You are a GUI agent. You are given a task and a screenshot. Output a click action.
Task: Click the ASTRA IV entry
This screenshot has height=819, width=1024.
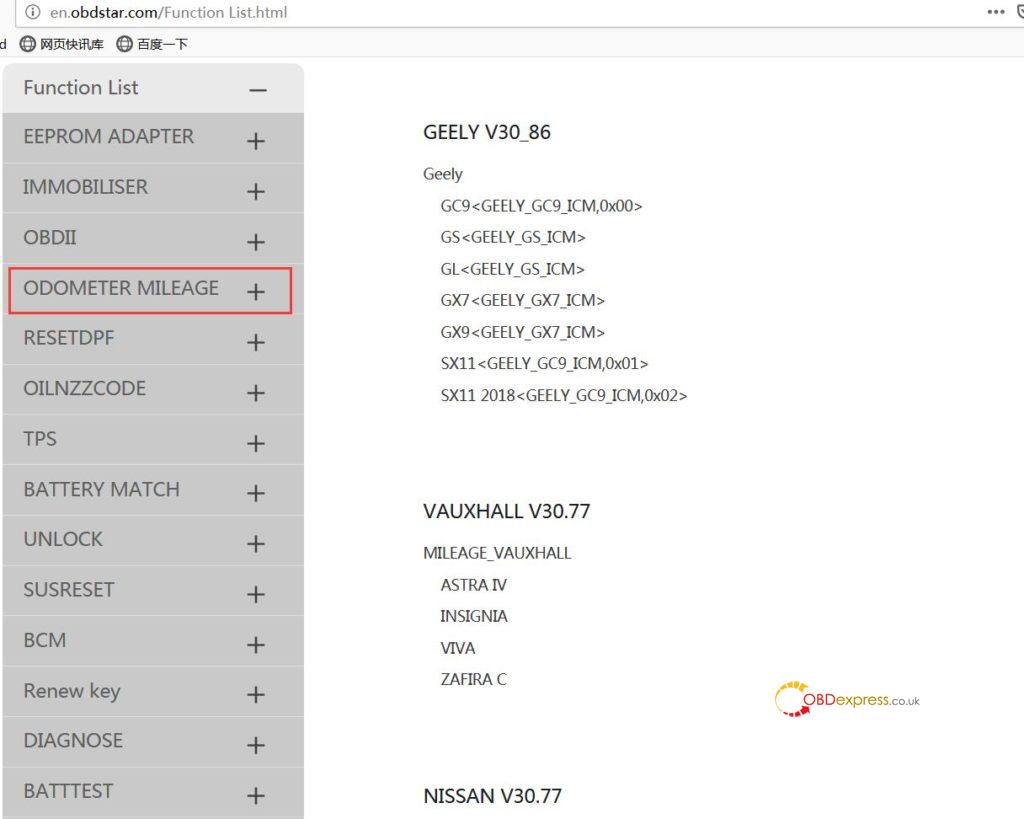pyautogui.click(x=473, y=585)
